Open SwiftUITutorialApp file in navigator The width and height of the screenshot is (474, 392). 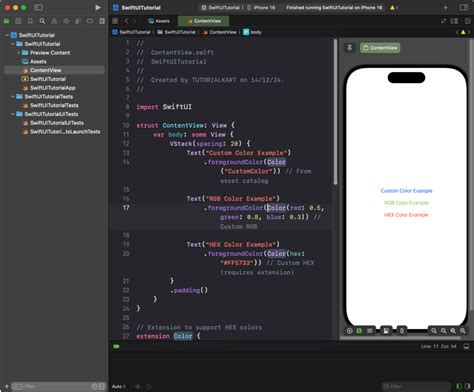click(53, 88)
